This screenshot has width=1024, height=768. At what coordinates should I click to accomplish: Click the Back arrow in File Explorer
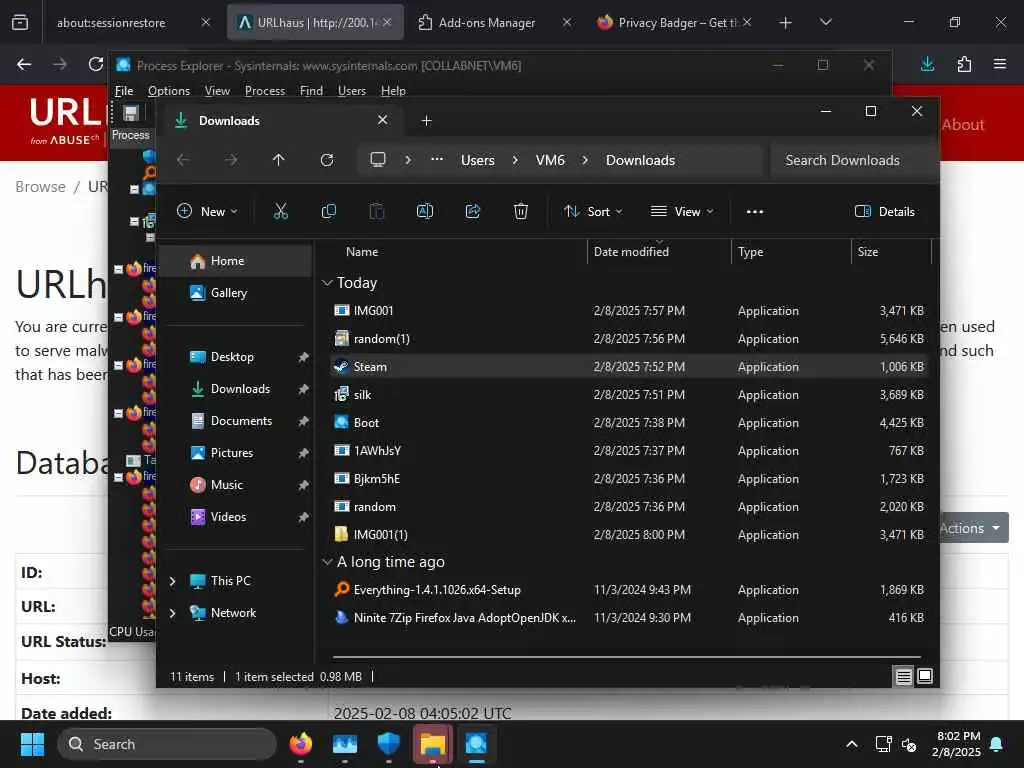(183, 160)
